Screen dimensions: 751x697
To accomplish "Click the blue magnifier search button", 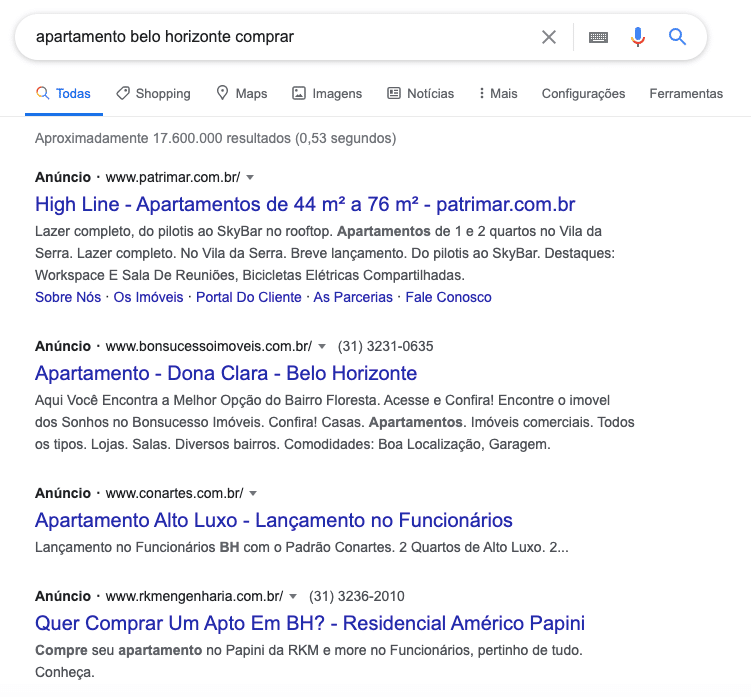I will 677,36.
